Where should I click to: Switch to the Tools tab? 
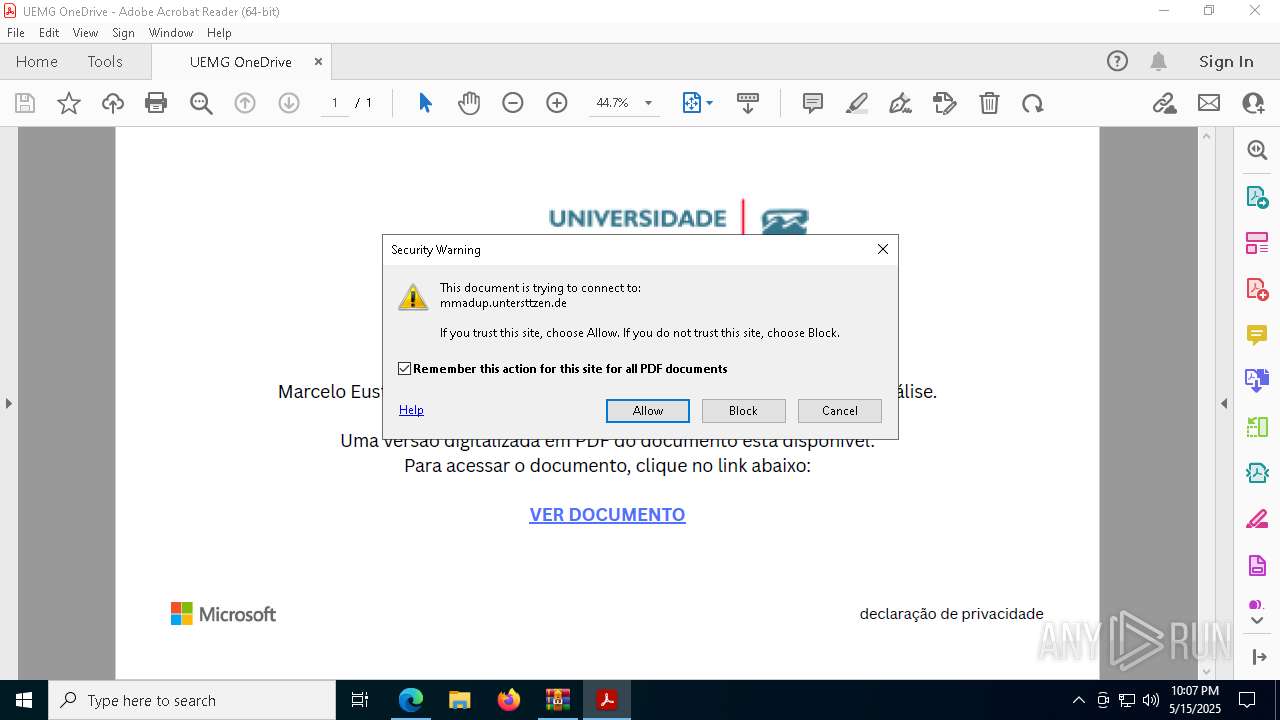tap(105, 61)
